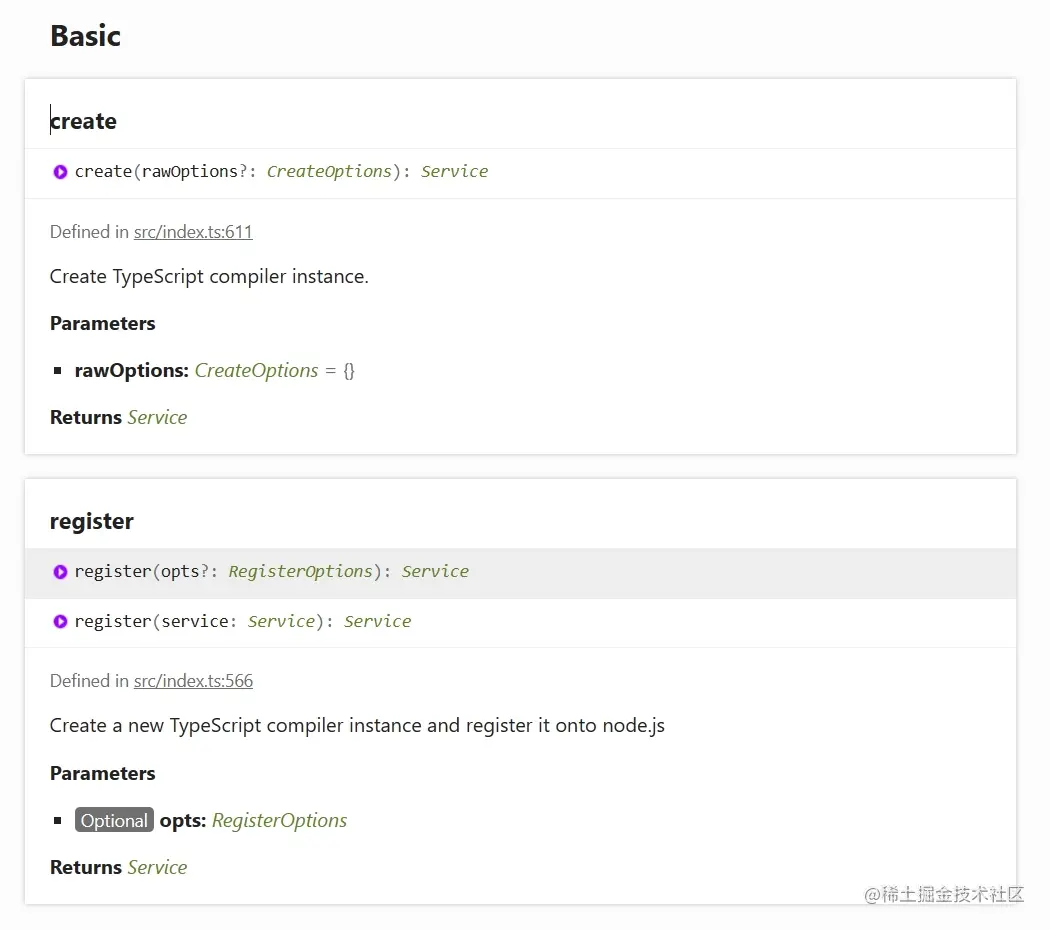Open the src/index.ts:566 source link
Image resolution: width=1050 pixels, height=930 pixels.
coord(194,681)
